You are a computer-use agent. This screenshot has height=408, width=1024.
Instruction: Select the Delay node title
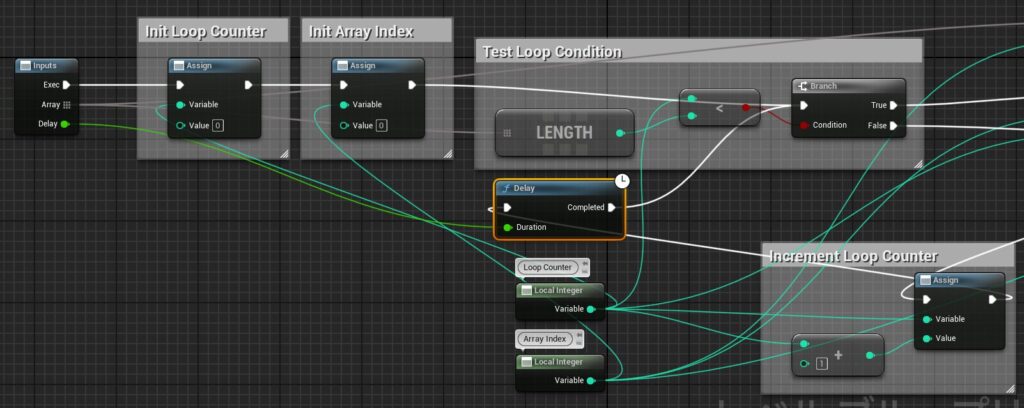[558, 188]
